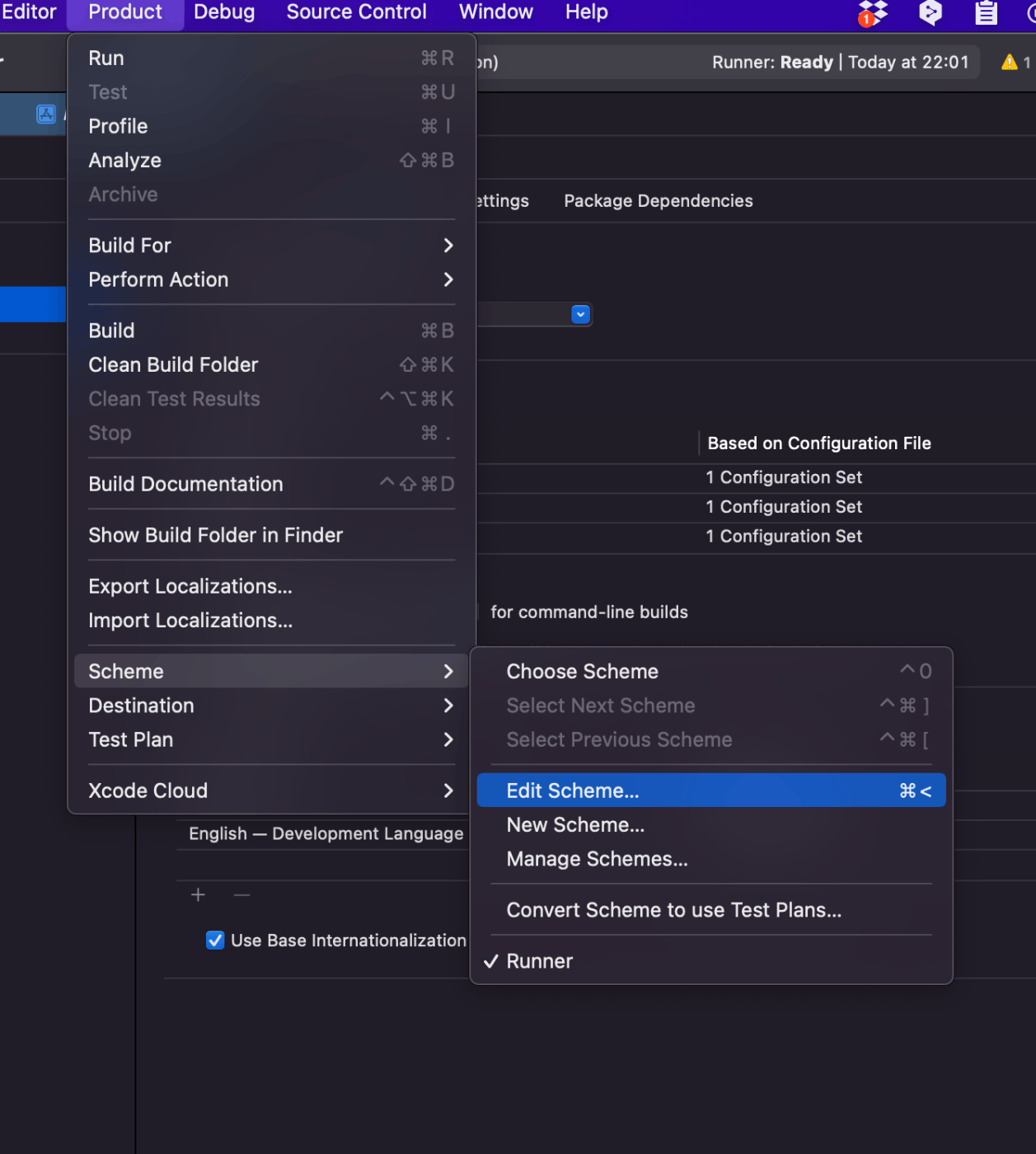Select Convert Scheme to use Test Plans...
The image size is (1036, 1154).
[x=711, y=910]
